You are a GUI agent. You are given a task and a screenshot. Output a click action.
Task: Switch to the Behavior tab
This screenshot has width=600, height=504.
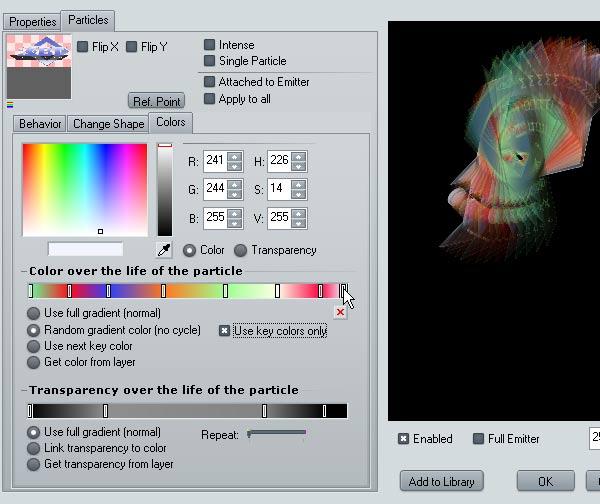pyautogui.click(x=40, y=124)
